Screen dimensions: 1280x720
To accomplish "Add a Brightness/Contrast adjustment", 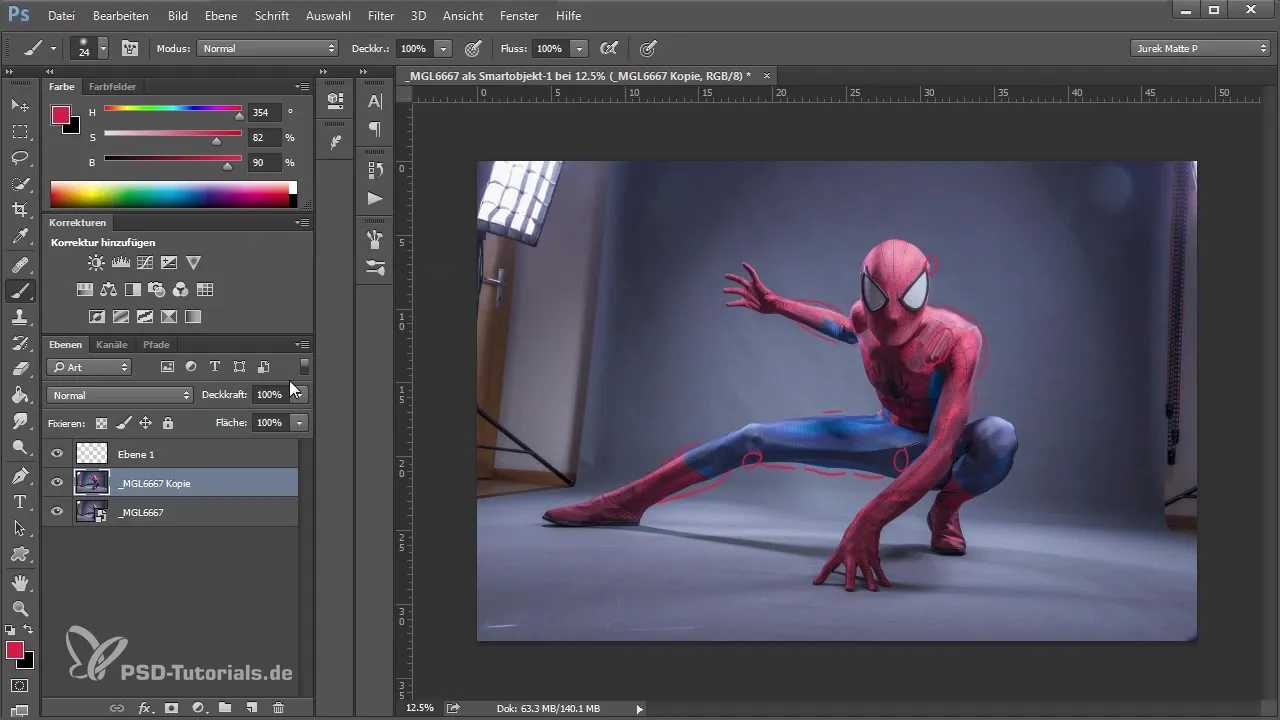I will click(96, 263).
